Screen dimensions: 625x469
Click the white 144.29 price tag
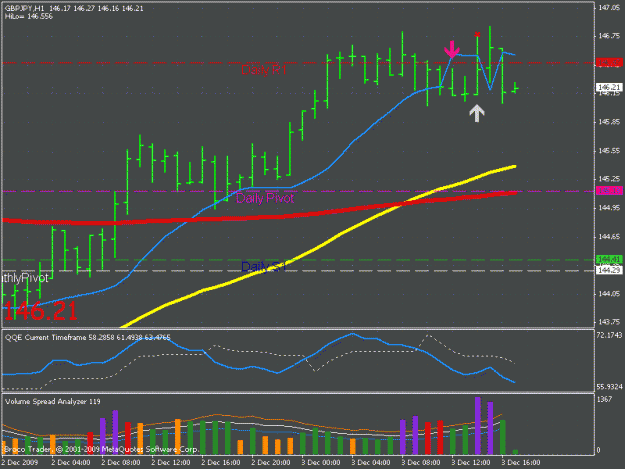pos(609,270)
